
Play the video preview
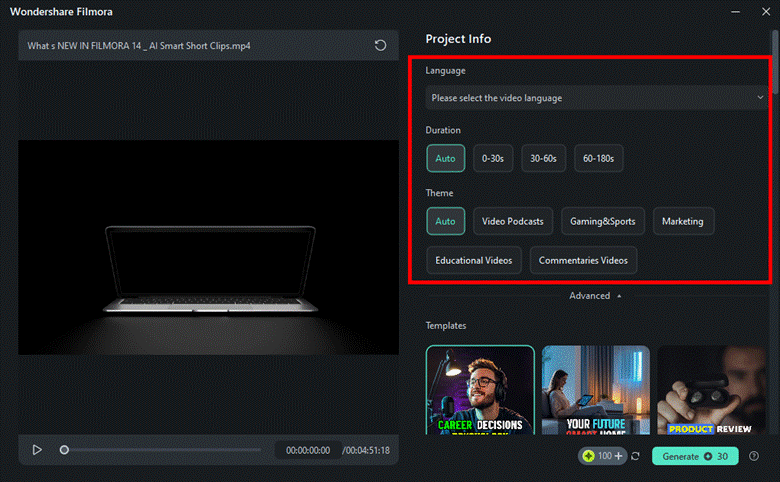tap(37, 450)
